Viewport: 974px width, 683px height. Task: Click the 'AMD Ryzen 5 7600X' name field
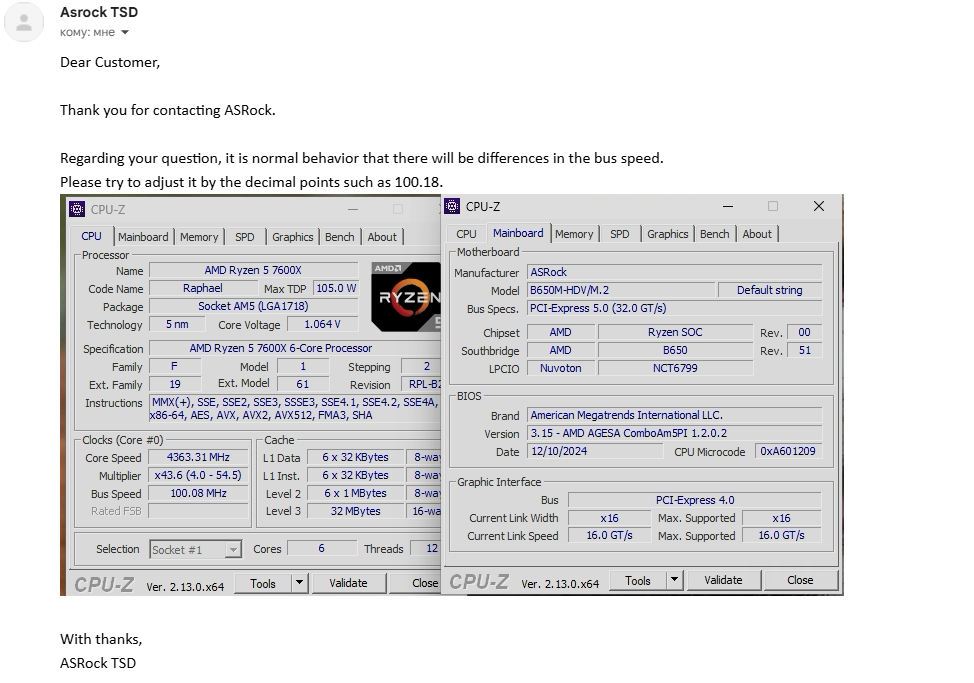(253, 270)
